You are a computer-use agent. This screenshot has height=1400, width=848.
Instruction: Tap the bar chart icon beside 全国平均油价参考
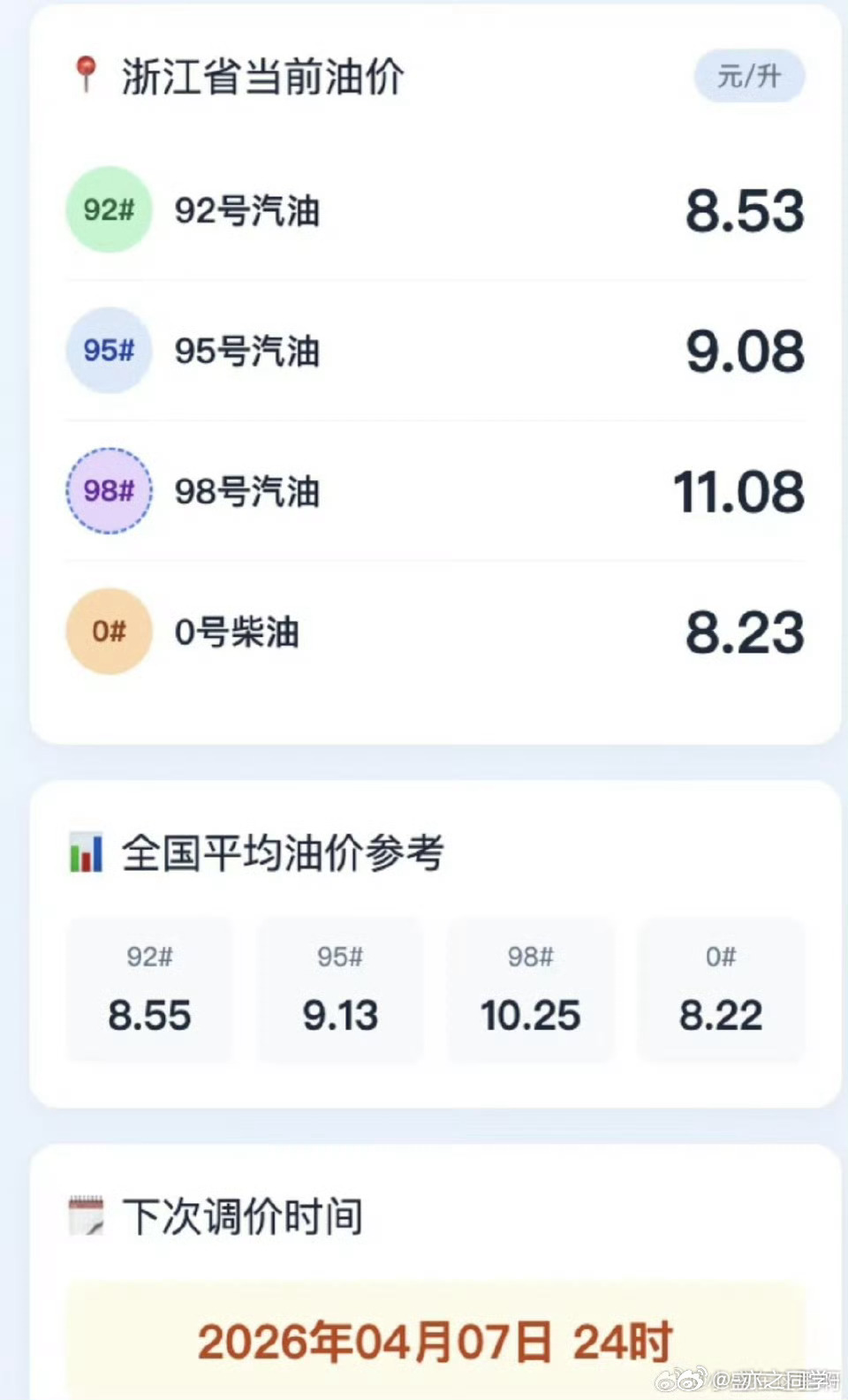[x=86, y=852]
